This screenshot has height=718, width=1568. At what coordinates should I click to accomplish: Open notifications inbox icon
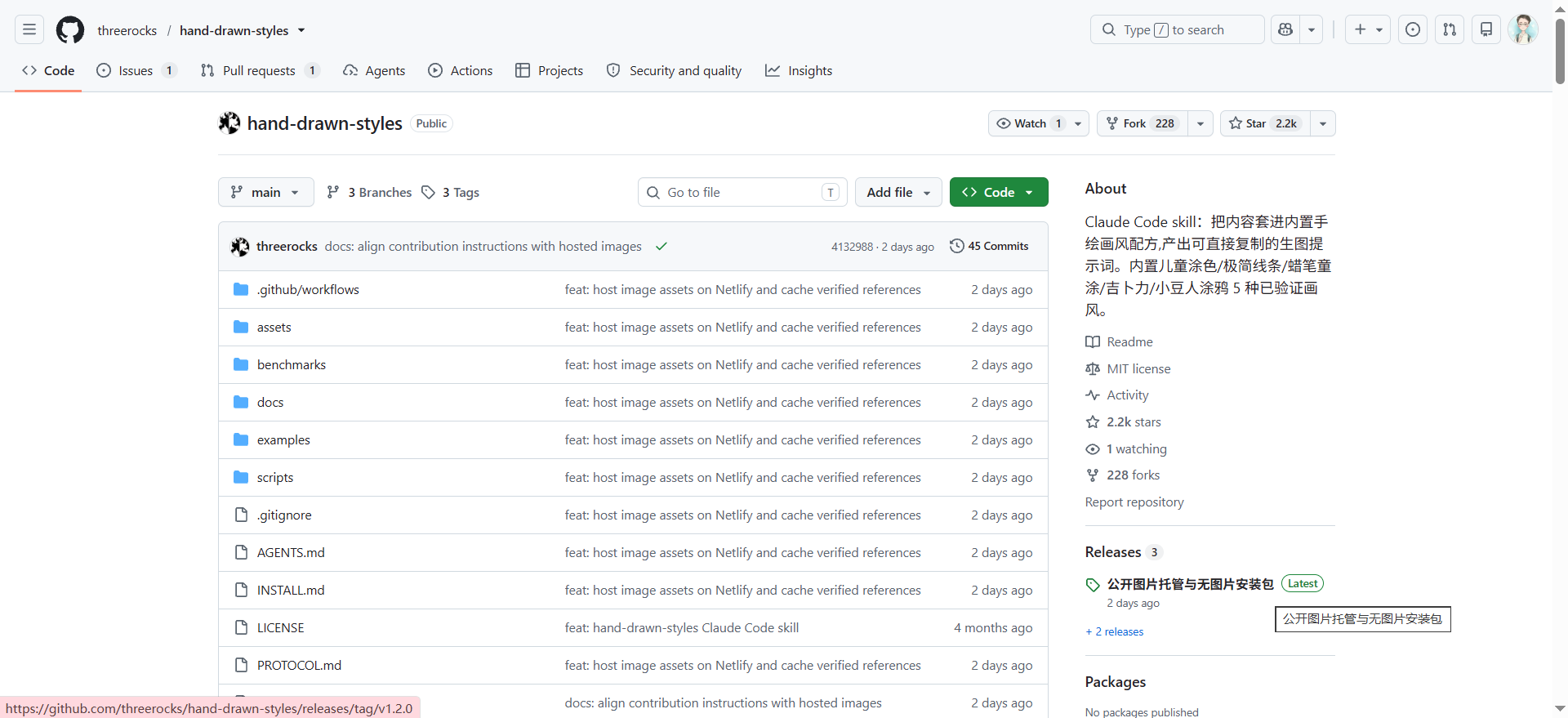pyautogui.click(x=1486, y=29)
